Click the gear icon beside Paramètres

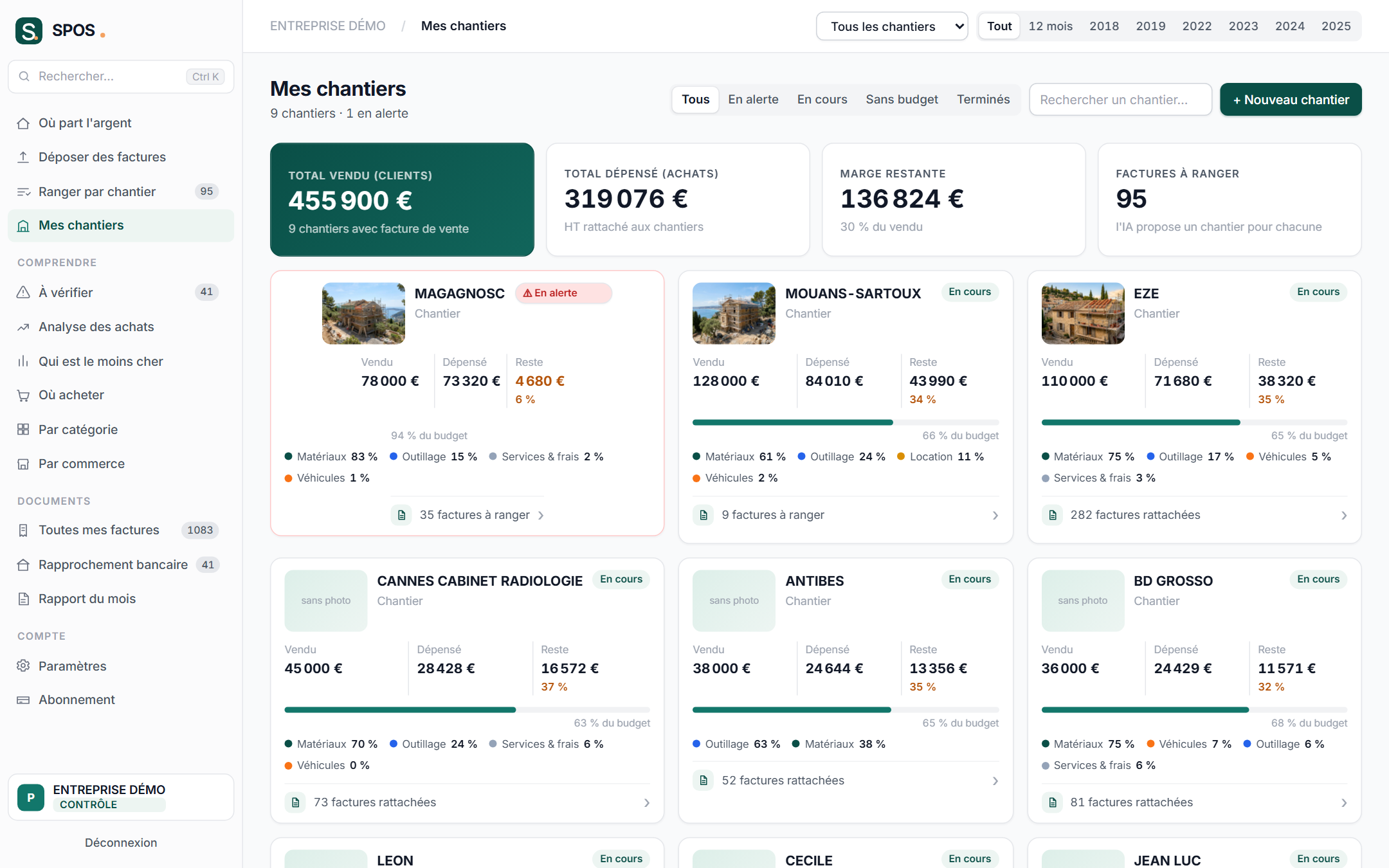23,666
